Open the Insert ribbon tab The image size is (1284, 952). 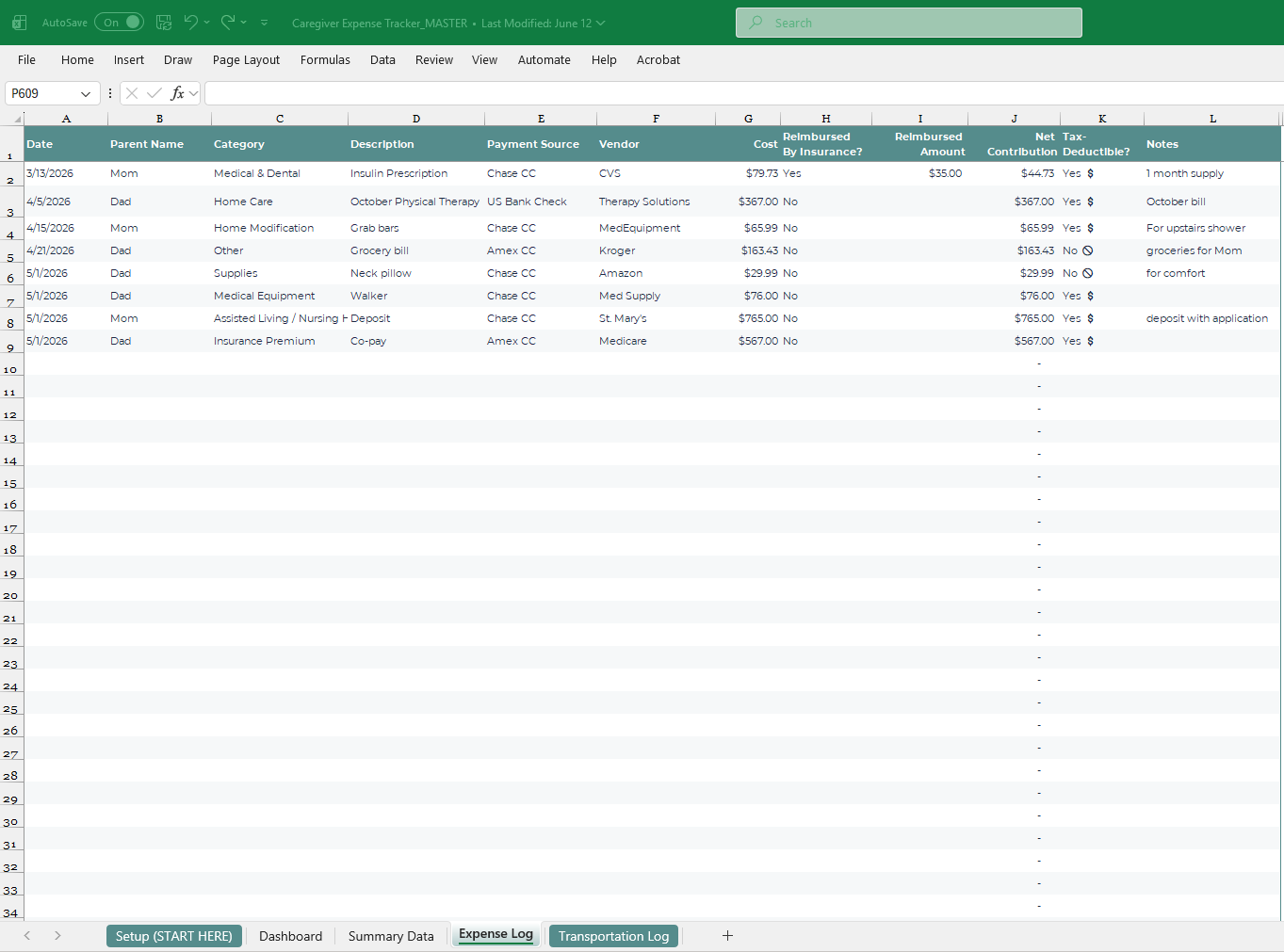click(x=129, y=60)
